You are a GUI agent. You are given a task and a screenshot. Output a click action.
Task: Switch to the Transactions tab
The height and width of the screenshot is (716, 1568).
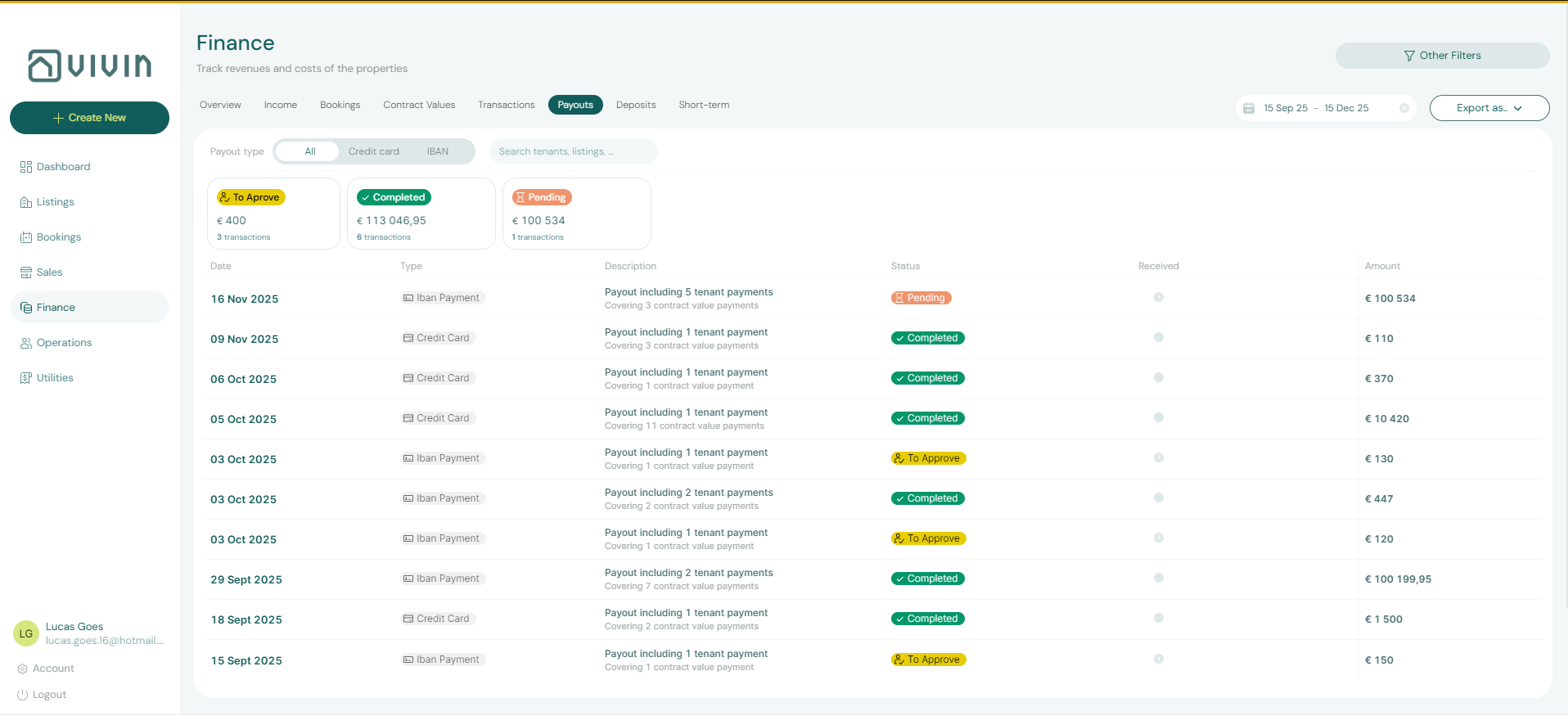click(506, 105)
